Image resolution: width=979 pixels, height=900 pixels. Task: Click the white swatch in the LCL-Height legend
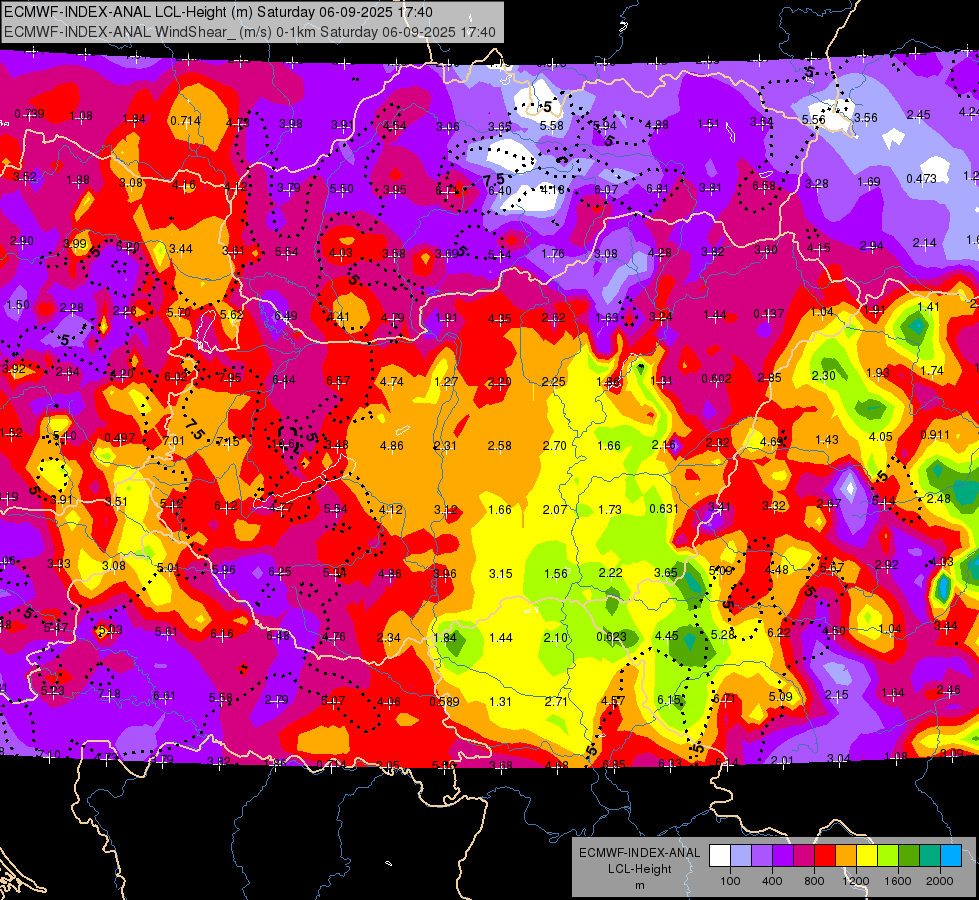coord(720,855)
